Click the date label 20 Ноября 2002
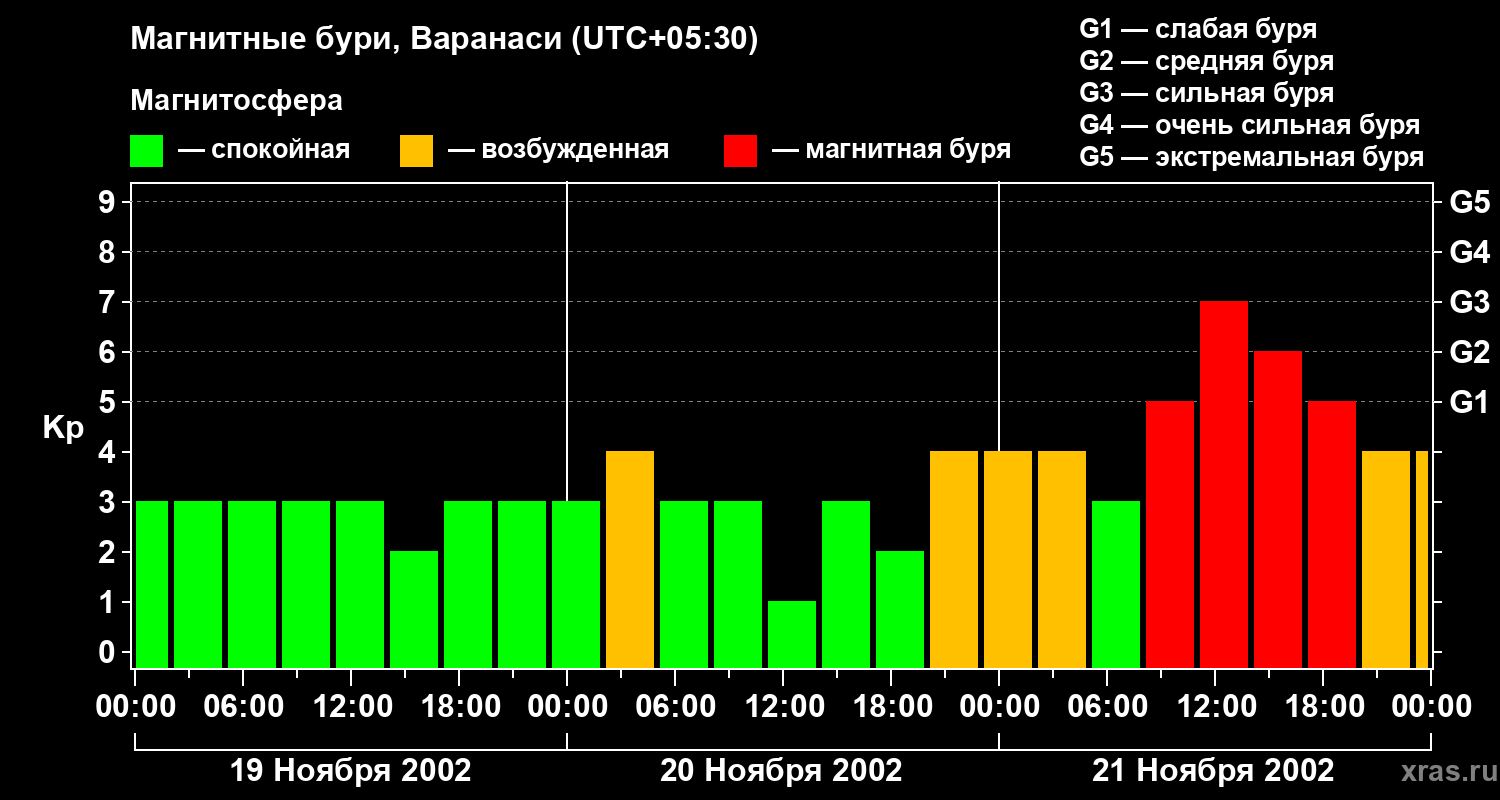Viewport: 1500px width, 800px height. point(781,771)
